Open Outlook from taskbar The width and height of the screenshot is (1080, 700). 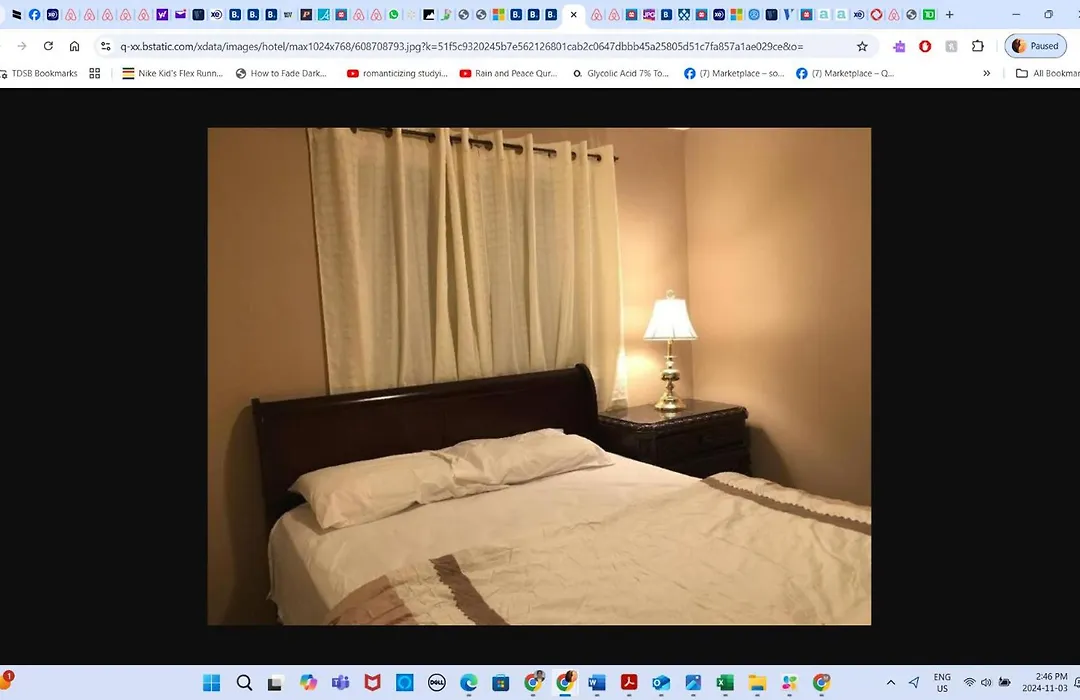click(661, 683)
